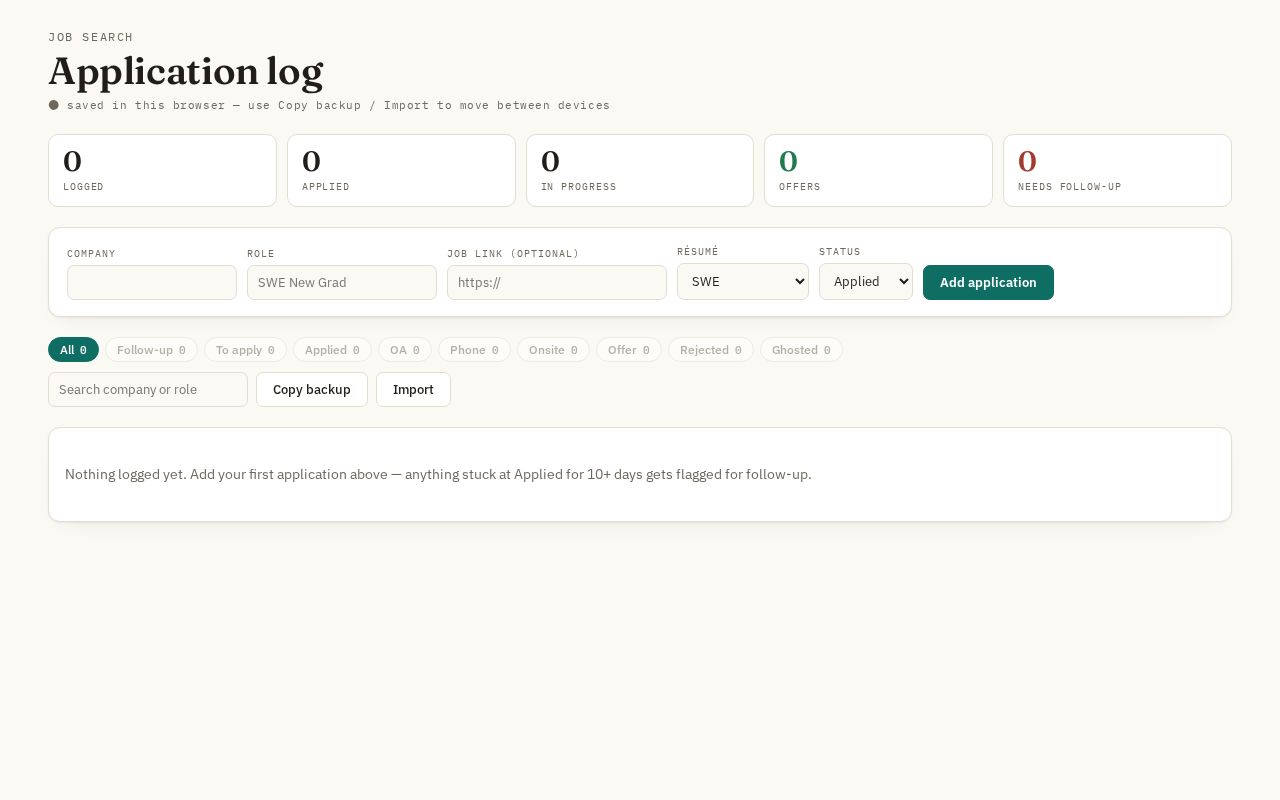This screenshot has width=1280, height=800.
Task: Select the To apply filter pill
Action: (x=245, y=350)
